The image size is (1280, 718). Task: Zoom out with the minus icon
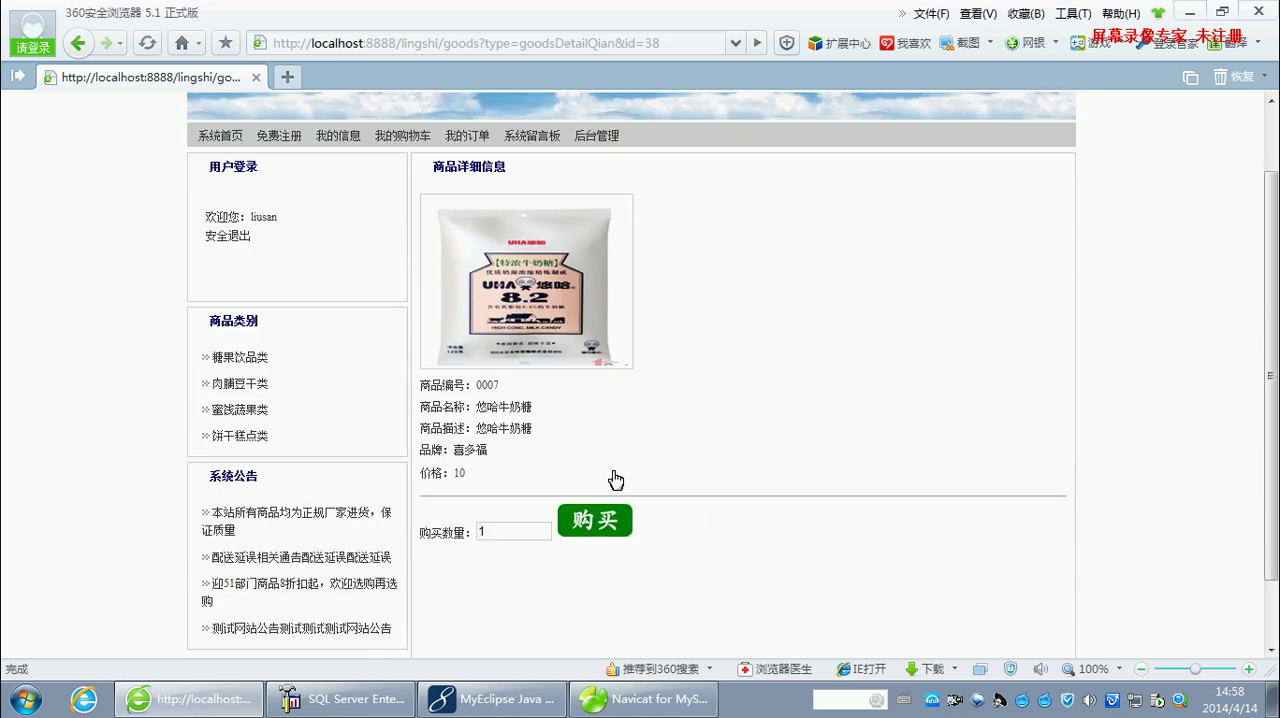[1141, 669]
